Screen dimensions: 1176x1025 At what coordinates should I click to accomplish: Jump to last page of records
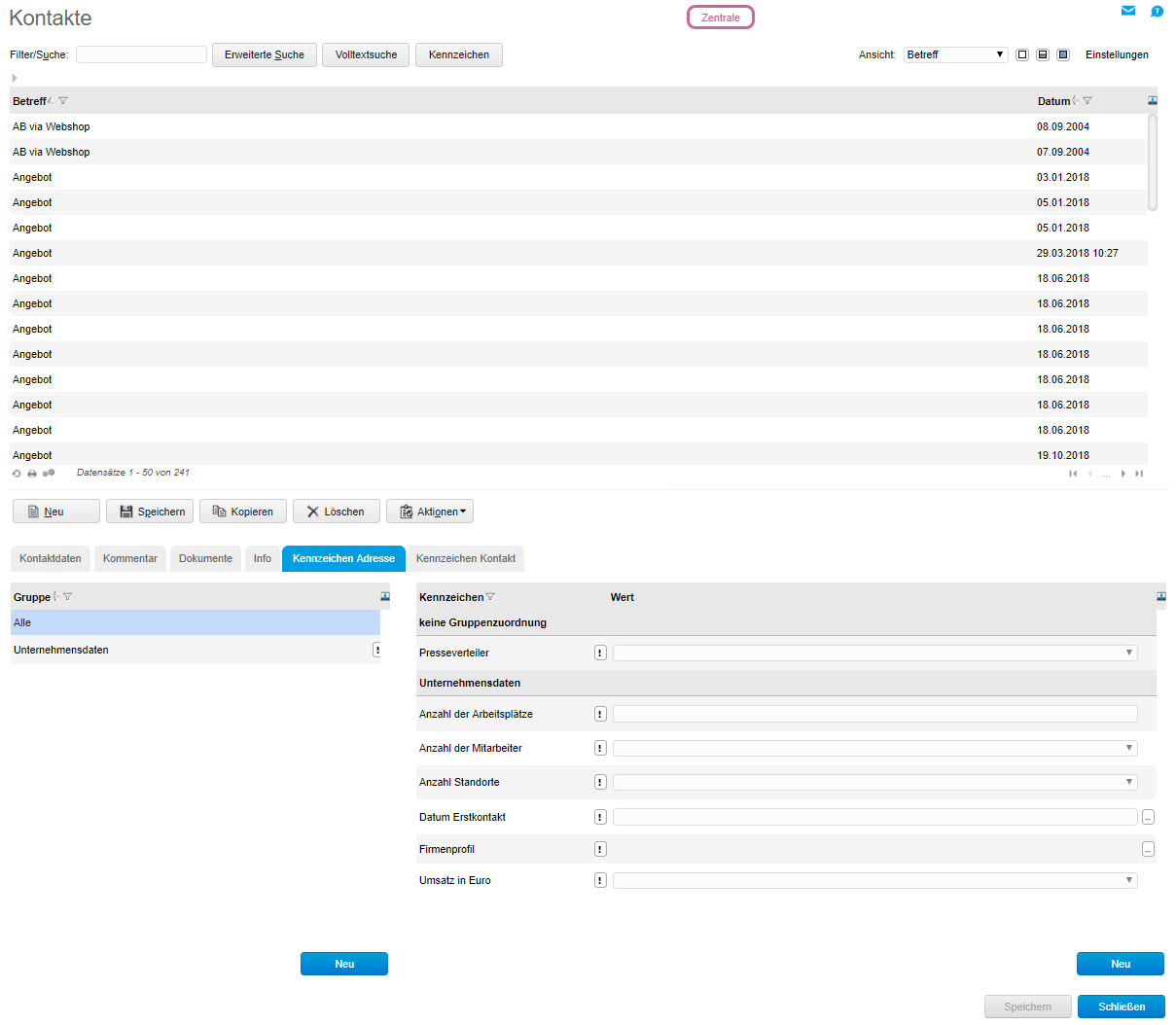pos(1139,474)
